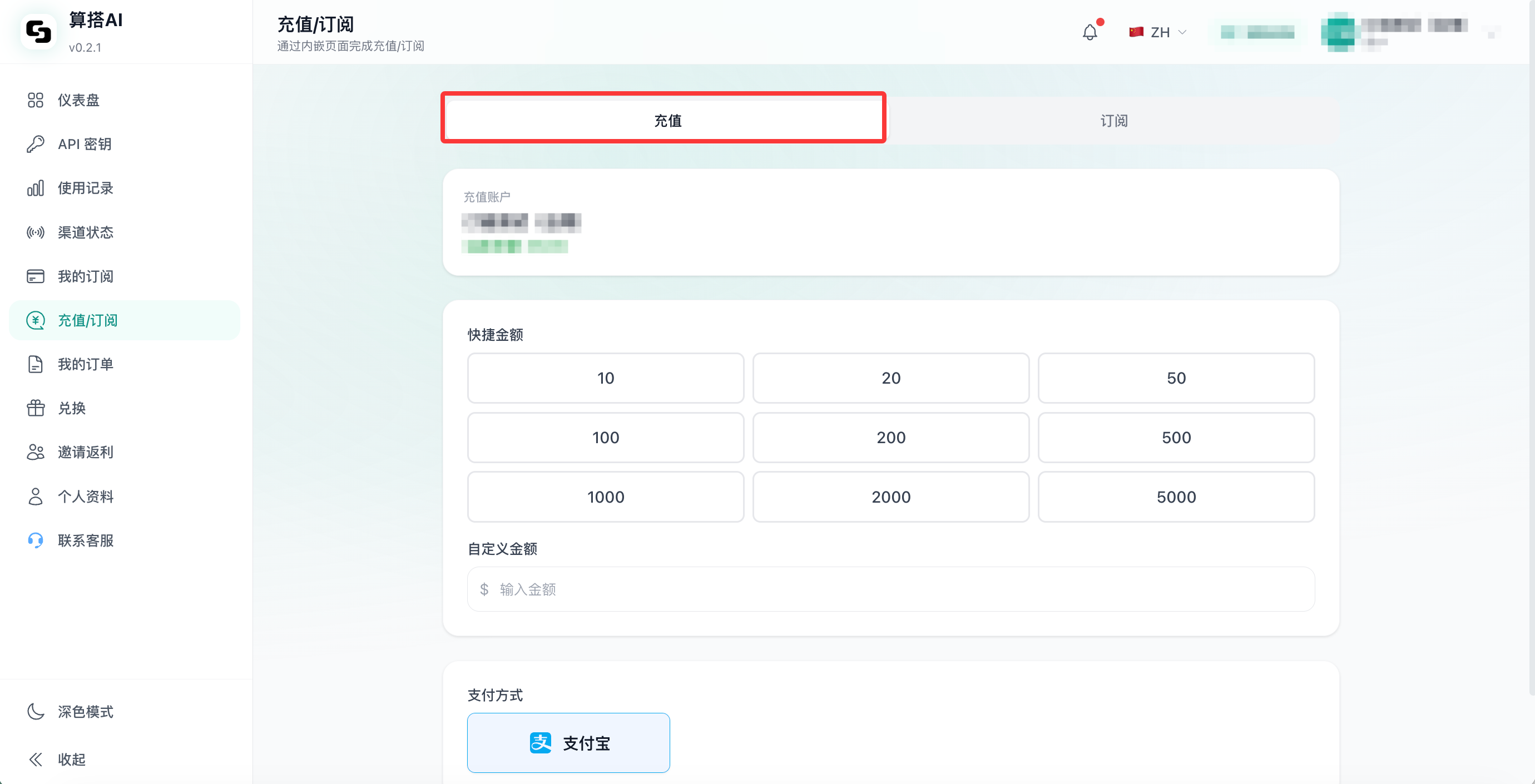Viewport: 1535px width, 784px height.
Task: Click the notification bell icon
Action: click(1090, 32)
